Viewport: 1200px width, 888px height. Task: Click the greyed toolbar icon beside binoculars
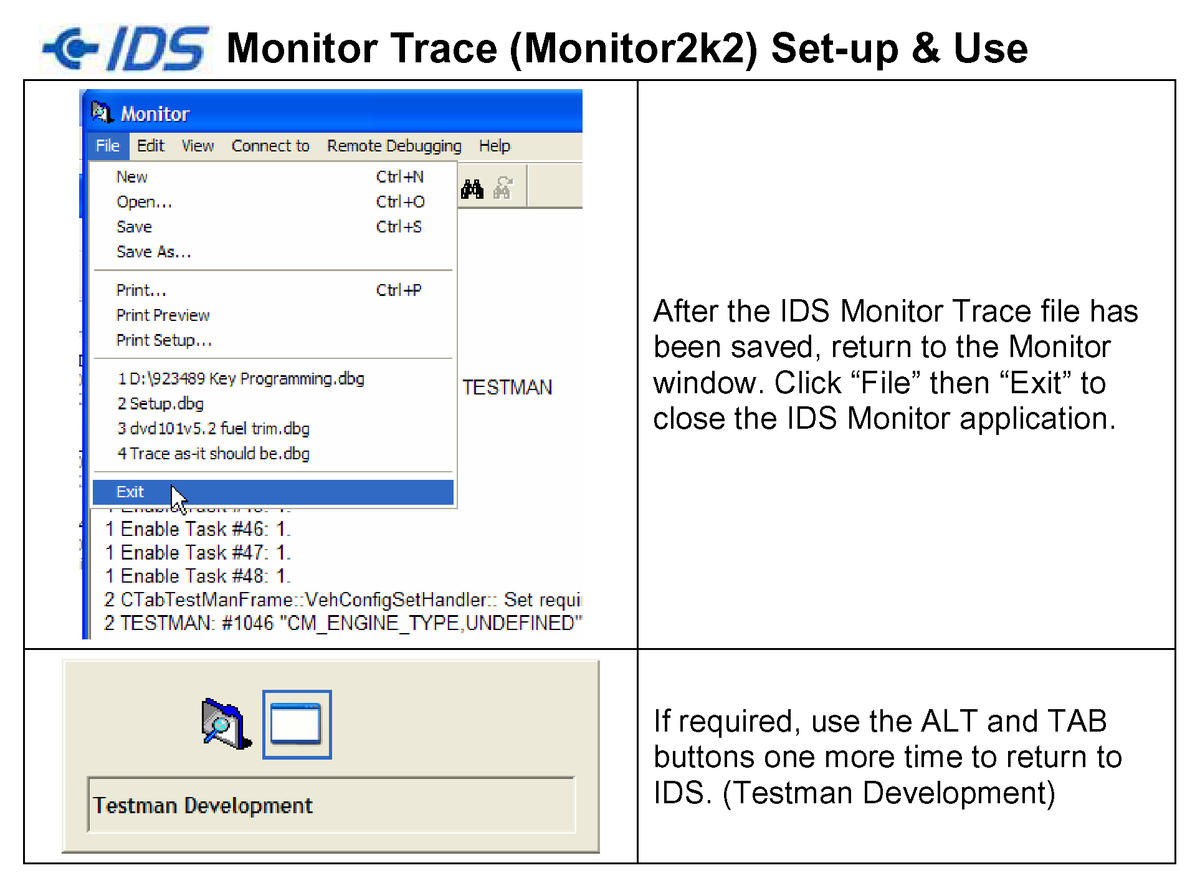click(x=503, y=188)
